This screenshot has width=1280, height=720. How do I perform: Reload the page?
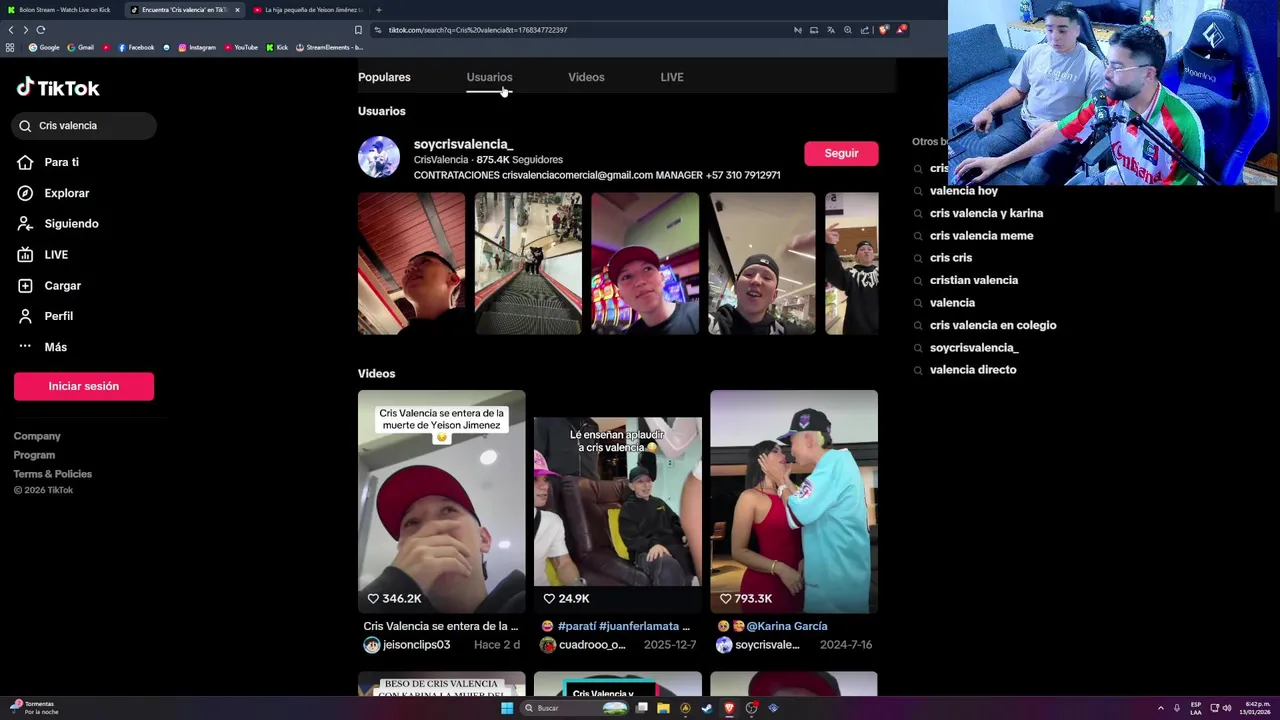click(41, 30)
